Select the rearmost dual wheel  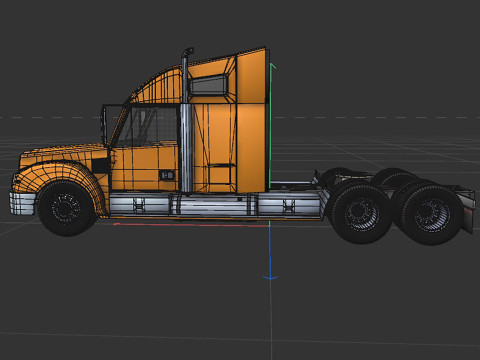click(x=432, y=215)
